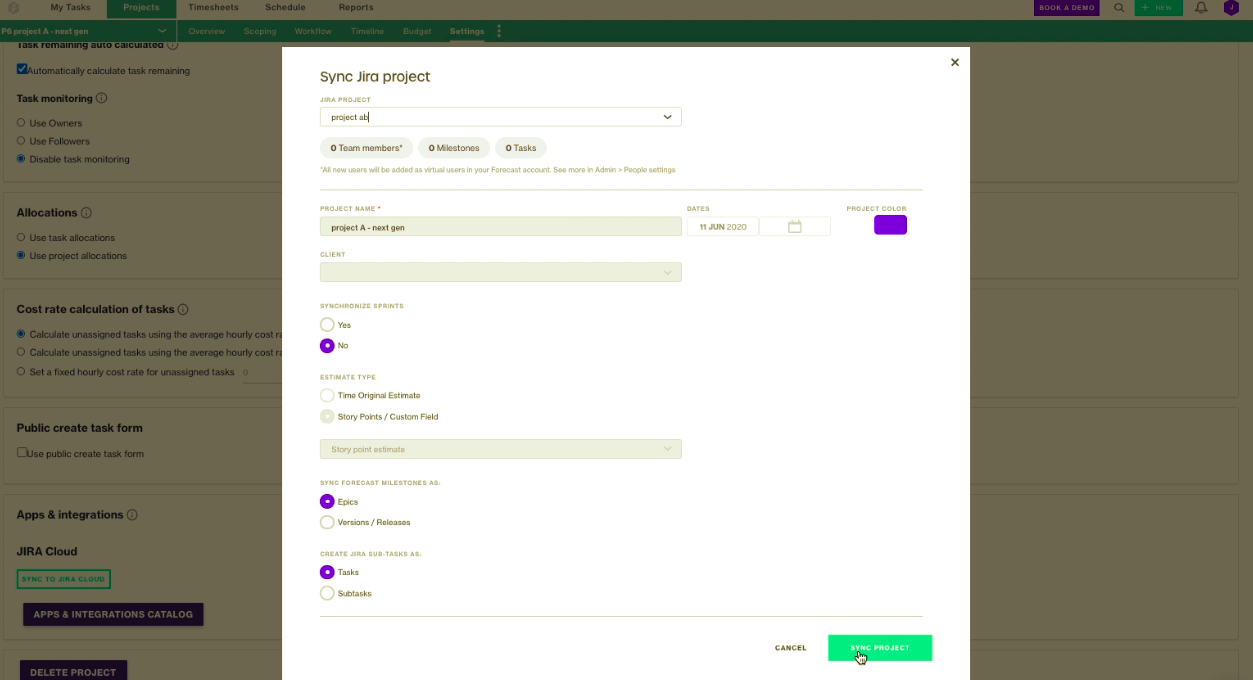
Task: Create Jira sub-tasks as Subtasks
Action: [327, 594]
